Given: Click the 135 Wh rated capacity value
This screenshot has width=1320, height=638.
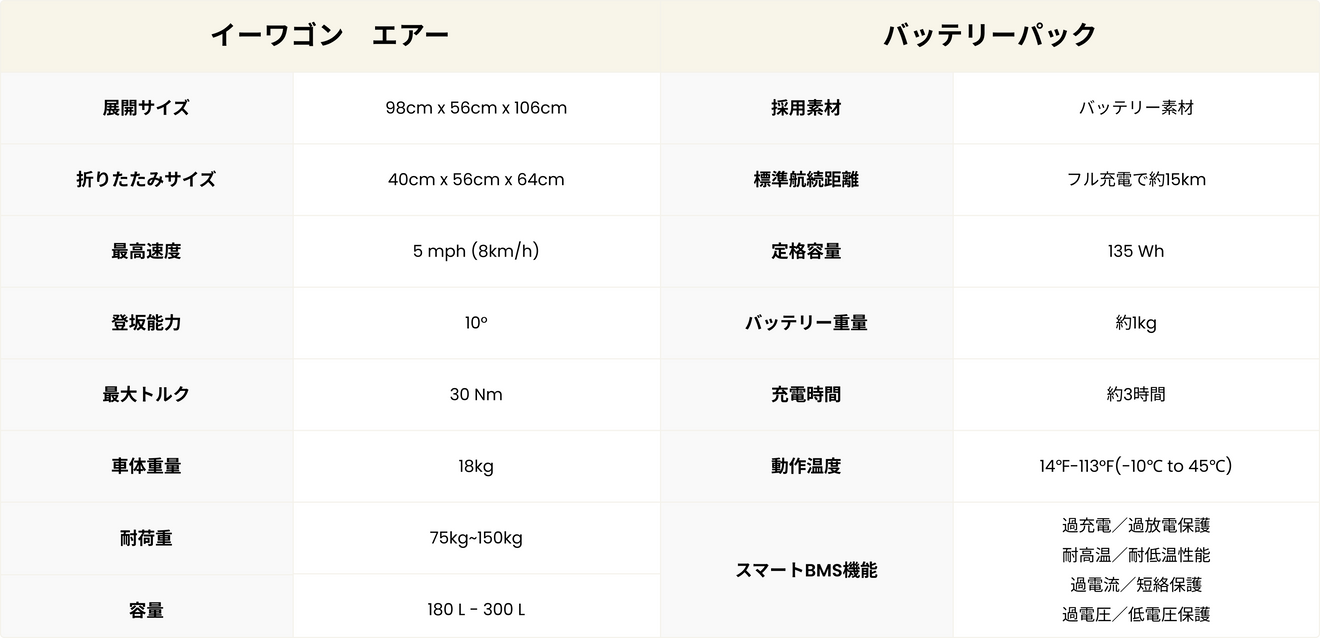Looking at the screenshot, I should [1136, 252].
